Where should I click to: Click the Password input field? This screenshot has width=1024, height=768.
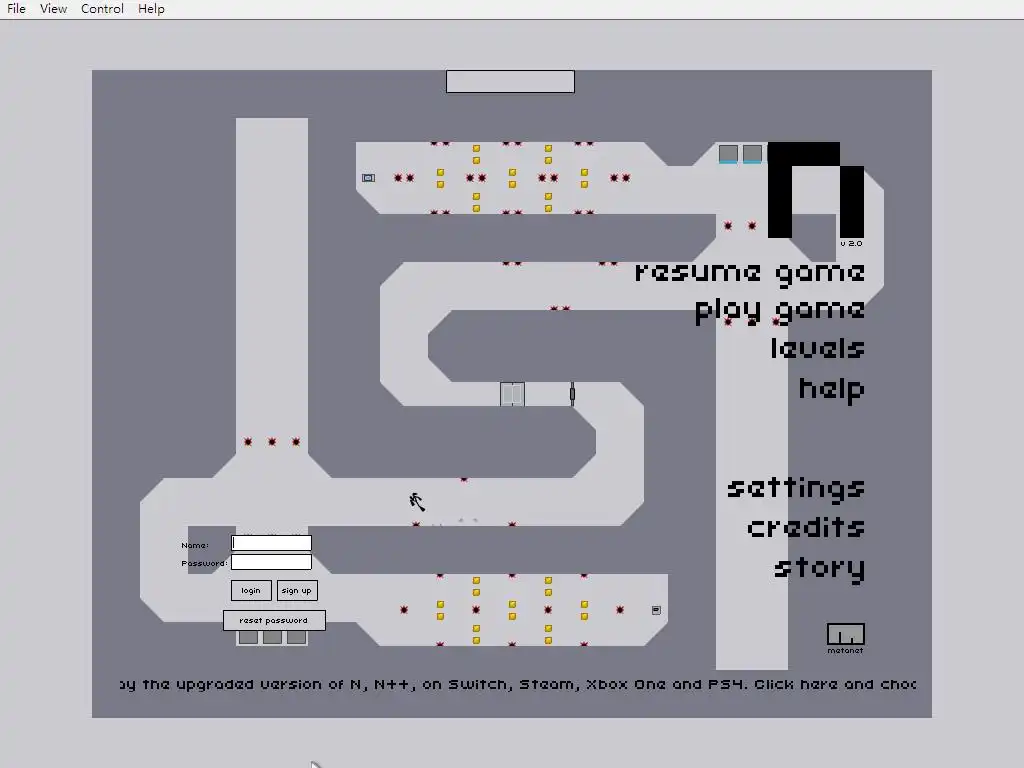272,562
